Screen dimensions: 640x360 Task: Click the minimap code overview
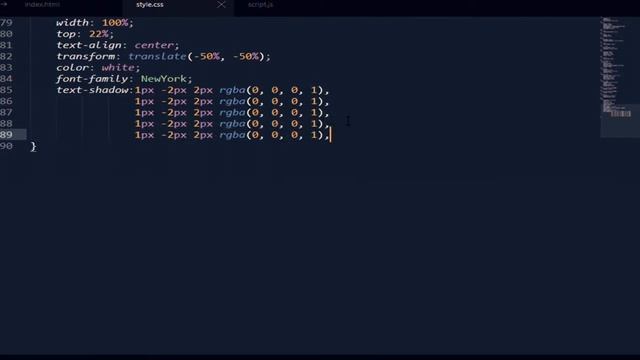[619, 77]
